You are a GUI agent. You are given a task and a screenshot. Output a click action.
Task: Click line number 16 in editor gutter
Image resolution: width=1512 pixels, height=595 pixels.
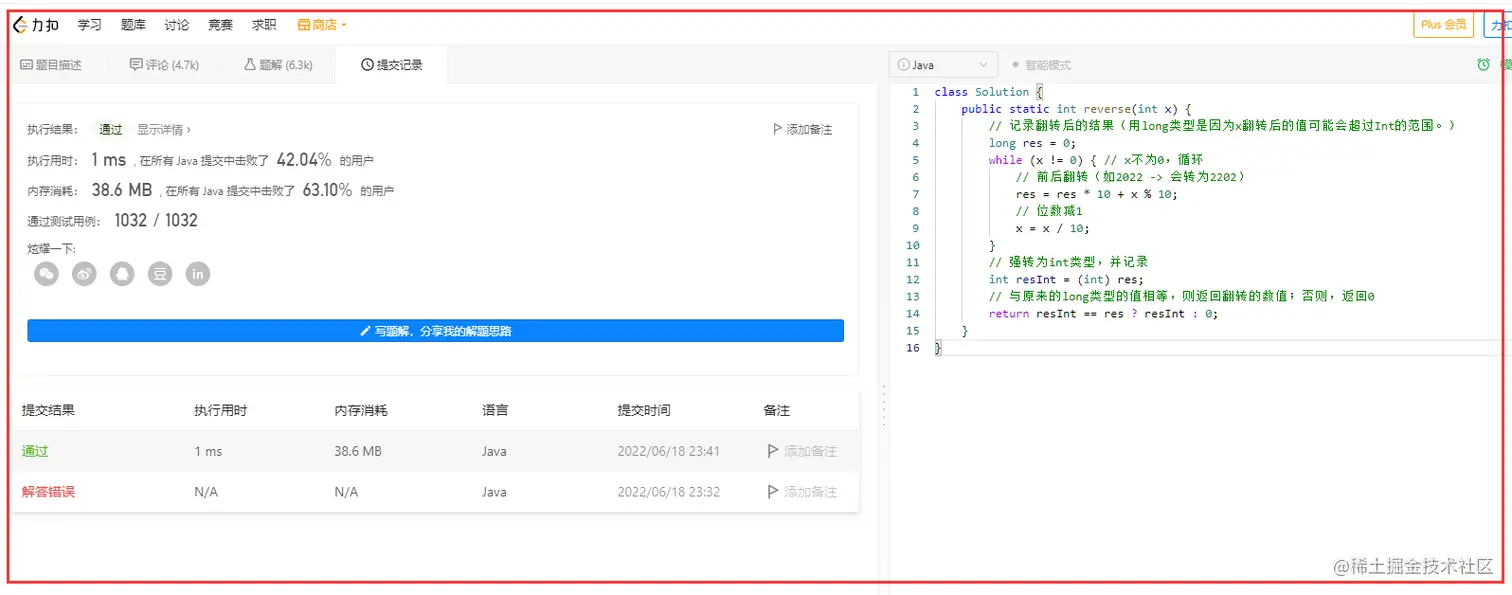tap(912, 348)
